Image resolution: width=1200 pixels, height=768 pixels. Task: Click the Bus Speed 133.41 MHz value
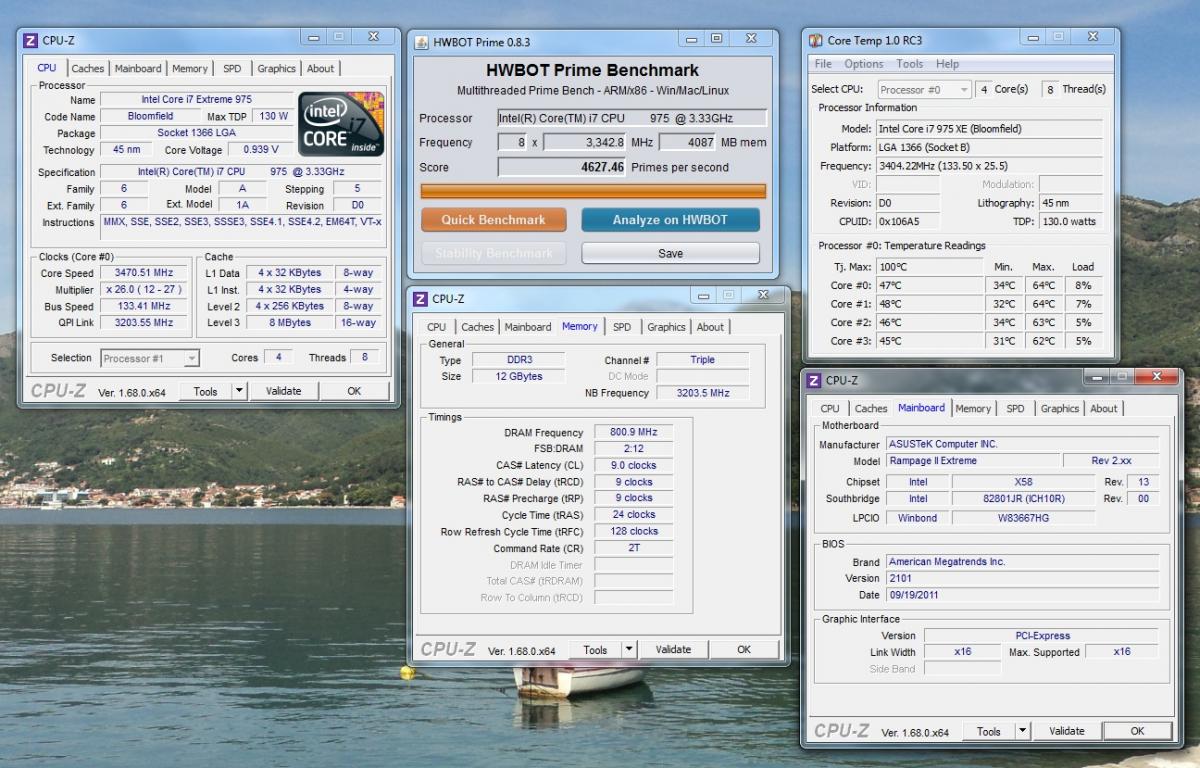(x=143, y=306)
